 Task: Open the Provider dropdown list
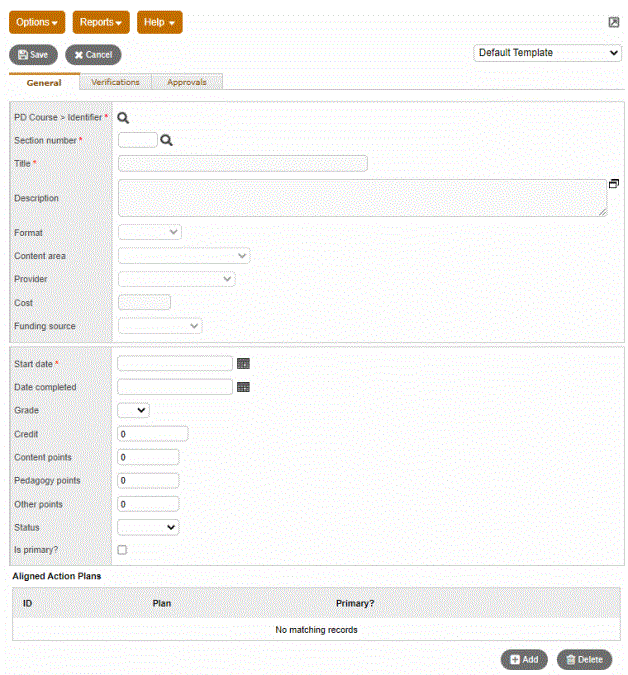click(x=177, y=279)
